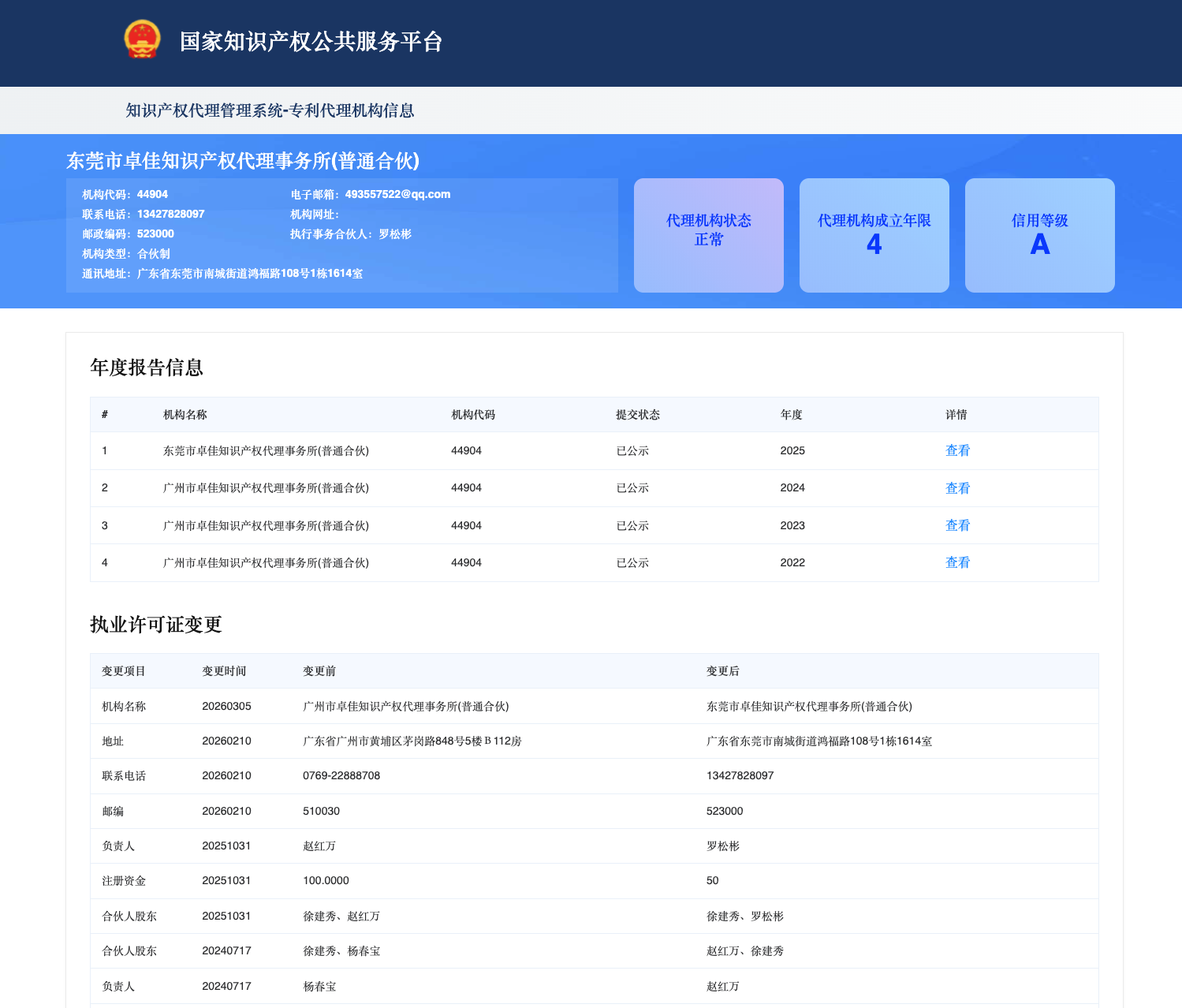This screenshot has width=1182, height=1008.
Task: Click the "机构网址:" label in the banner
Action: (x=315, y=215)
